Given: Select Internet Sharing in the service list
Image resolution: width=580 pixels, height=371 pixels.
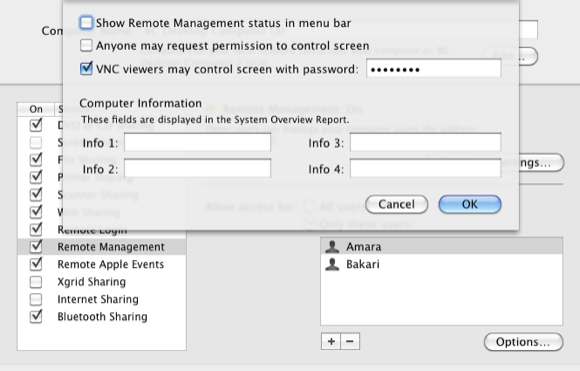Looking at the screenshot, I should pos(102,299).
